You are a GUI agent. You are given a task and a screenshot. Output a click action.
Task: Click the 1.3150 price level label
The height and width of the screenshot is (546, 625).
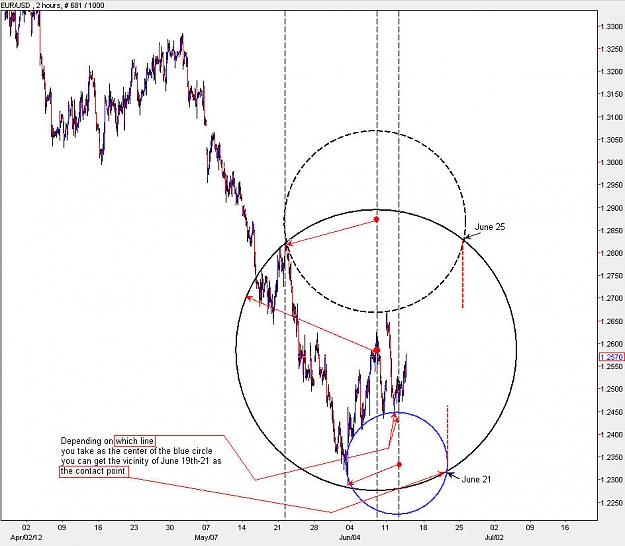[612, 94]
